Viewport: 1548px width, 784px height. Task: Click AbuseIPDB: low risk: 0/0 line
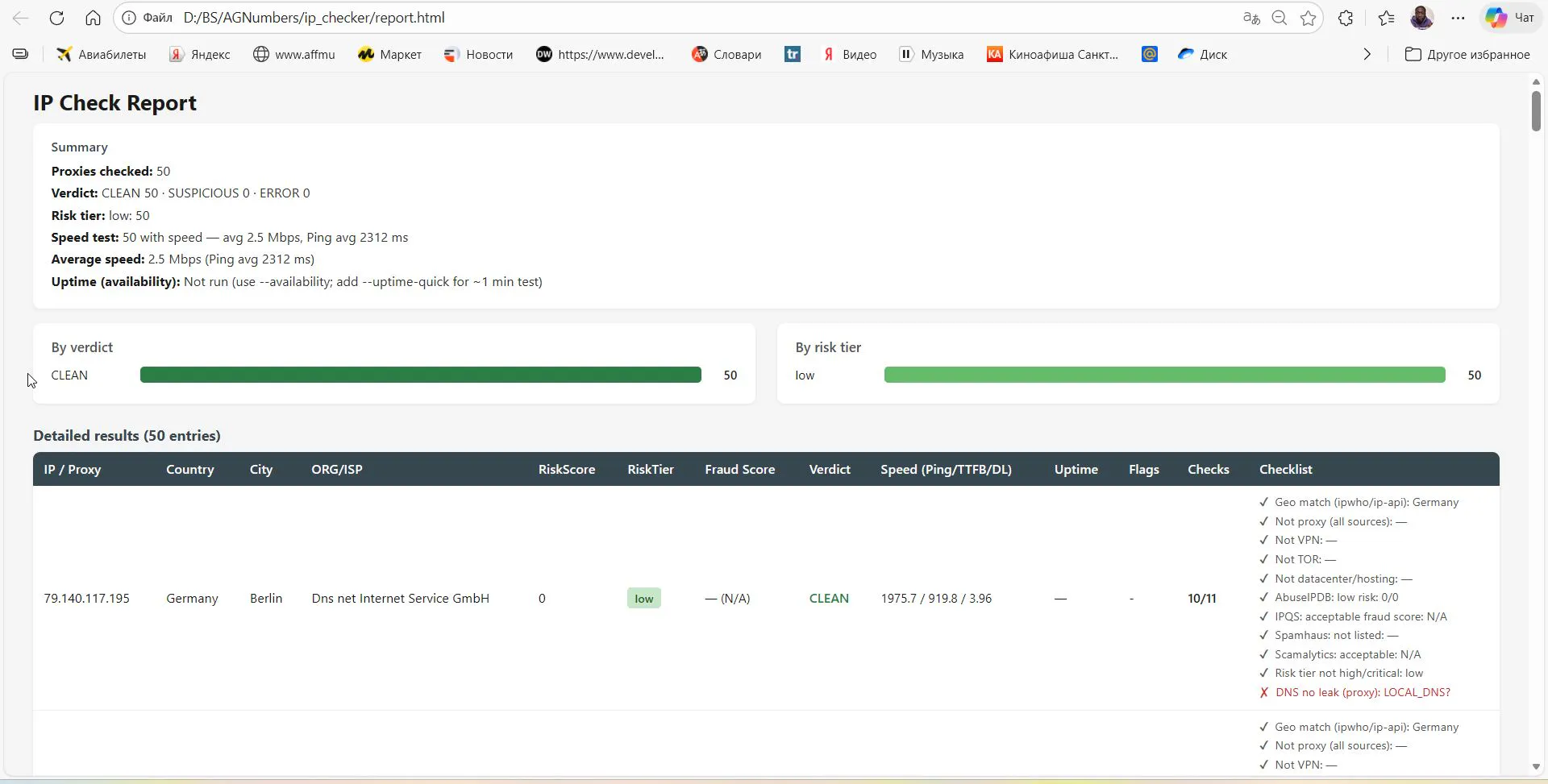tap(1329, 597)
